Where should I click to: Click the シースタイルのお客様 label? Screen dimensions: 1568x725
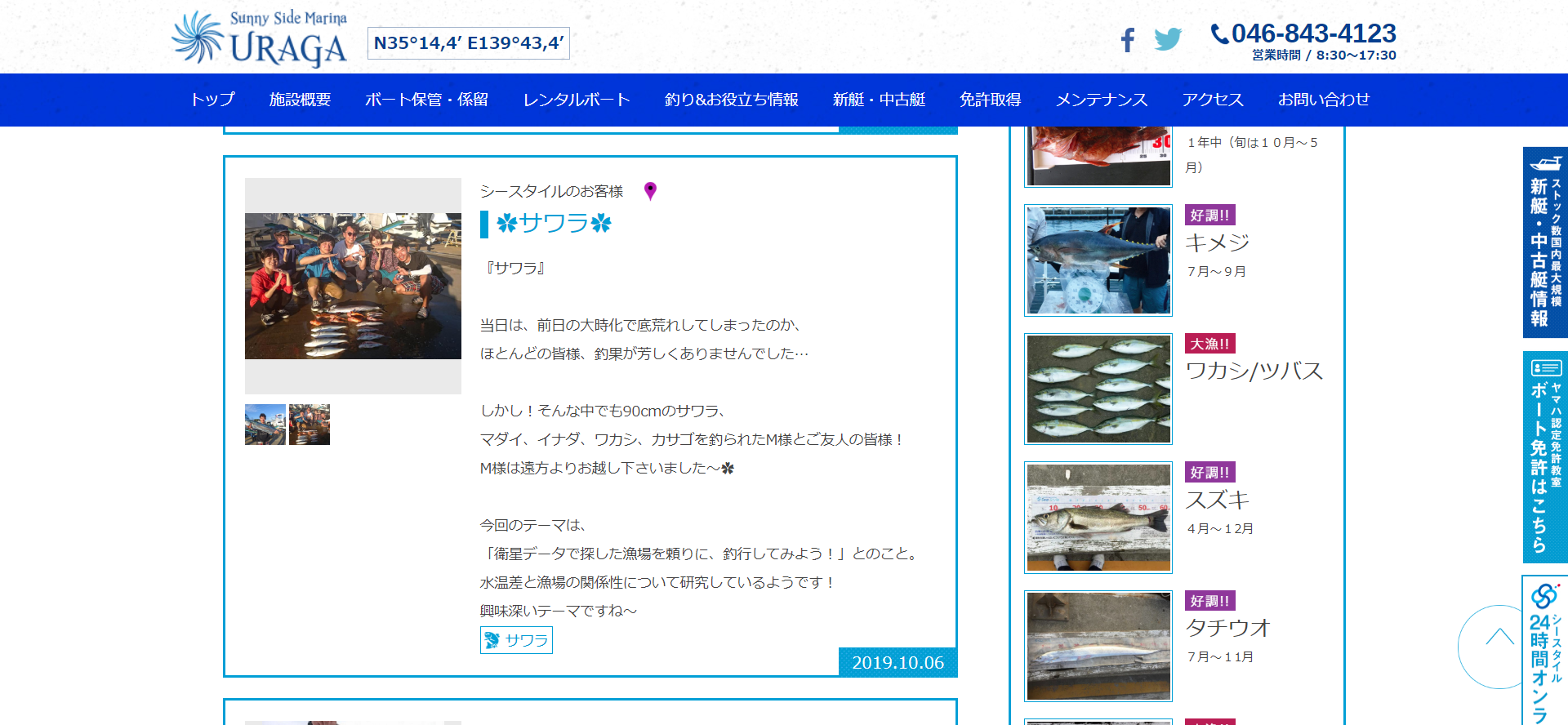(551, 191)
